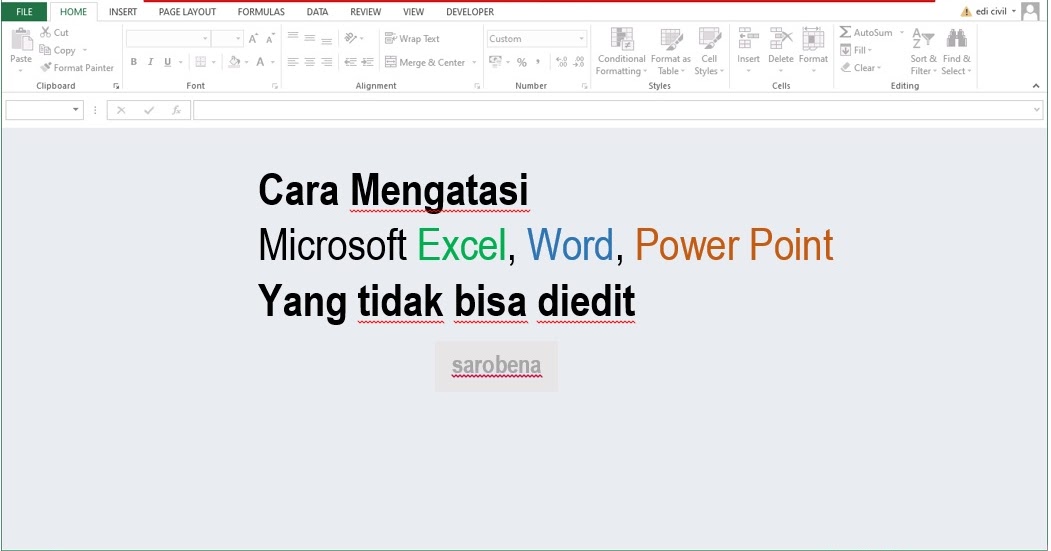Click the Decrease Indent icon
The height and width of the screenshot is (551, 1051).
351,62
